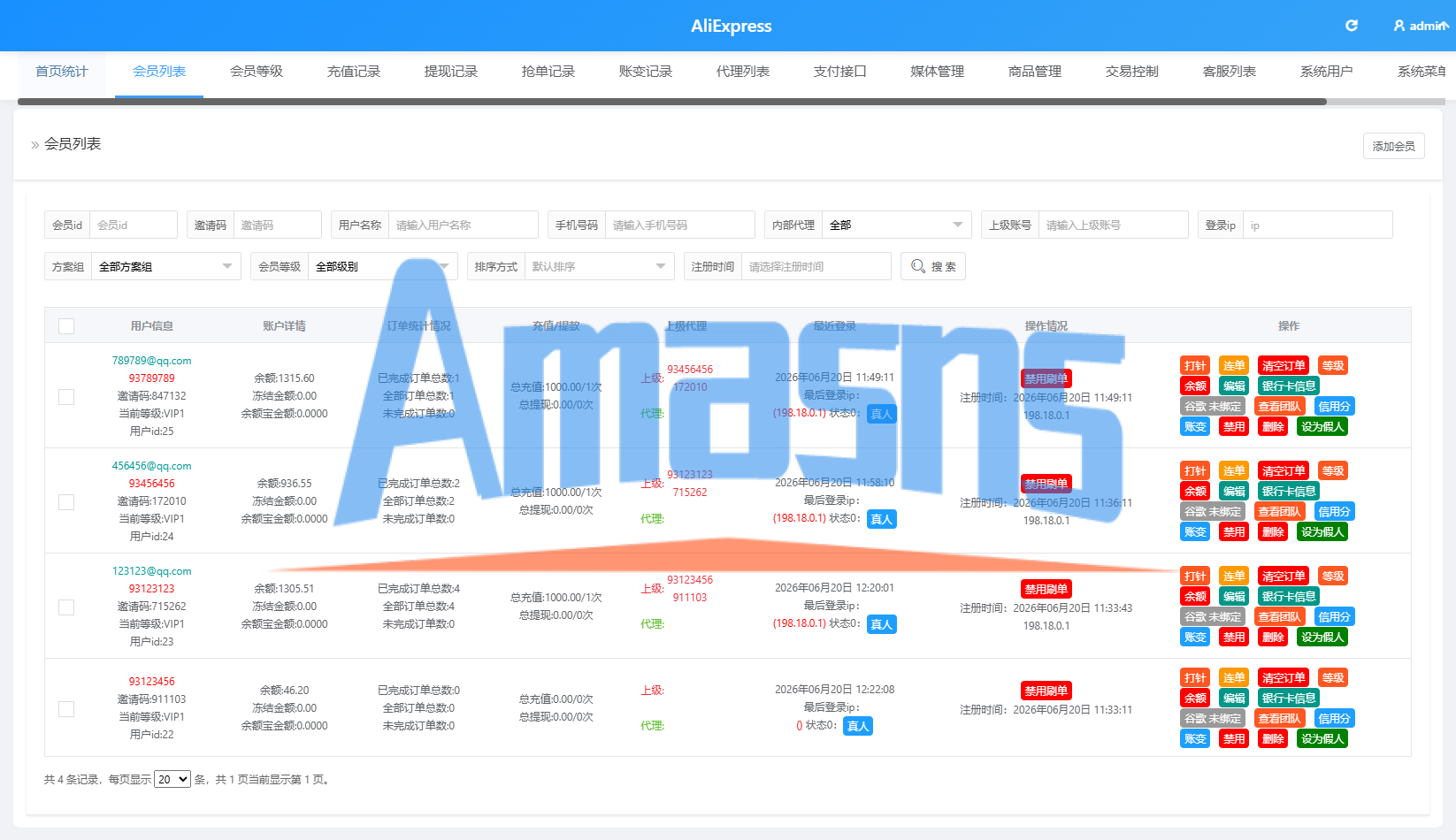Click 连单 for user 789789@qq.com
Image resolution: width=1456 pixels, height=840 pixels.
pyautogui.click(x=1234, y=366)
